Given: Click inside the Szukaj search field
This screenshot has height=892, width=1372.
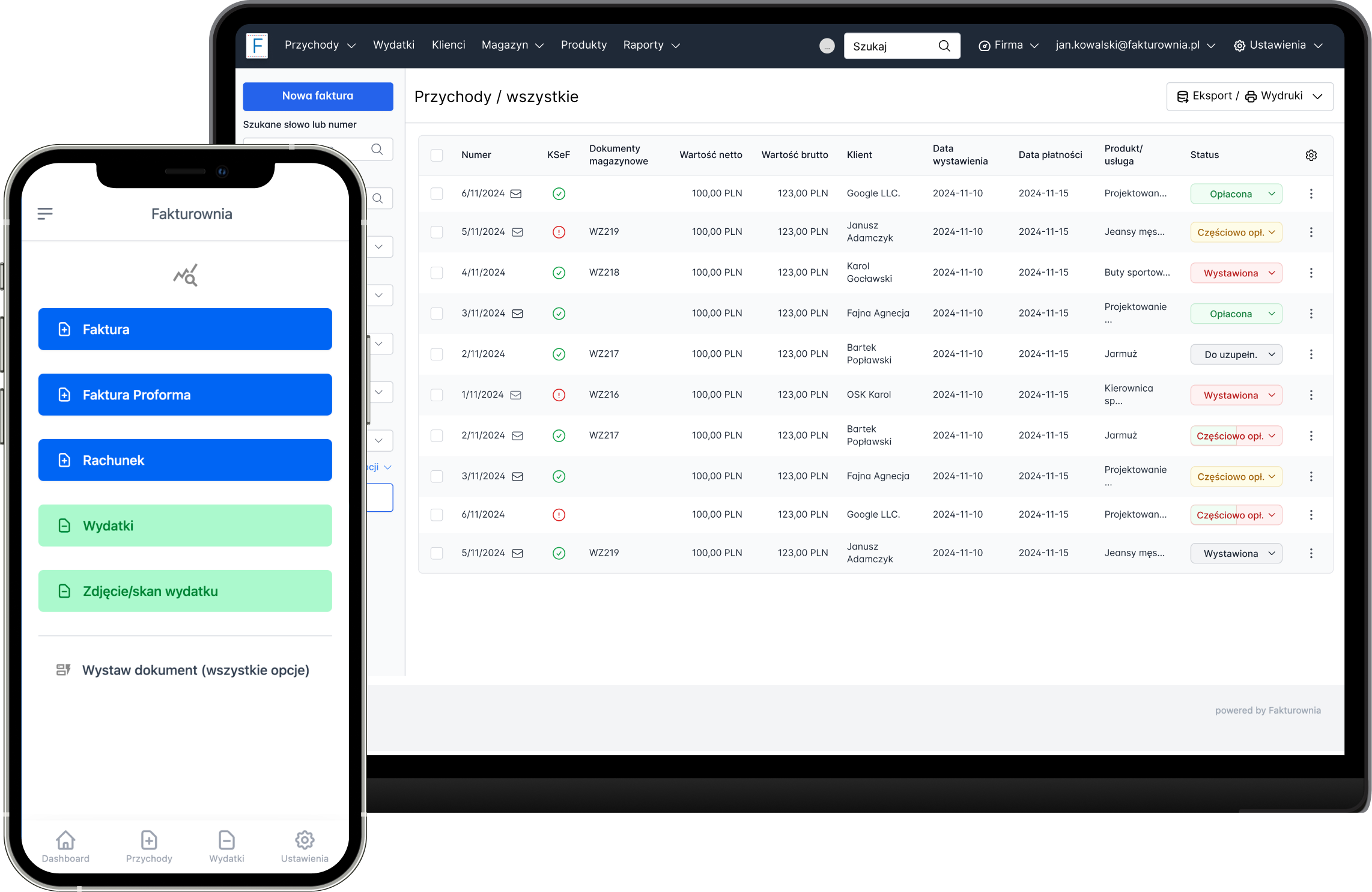Looking at the screenshot, I should (889, 46).
